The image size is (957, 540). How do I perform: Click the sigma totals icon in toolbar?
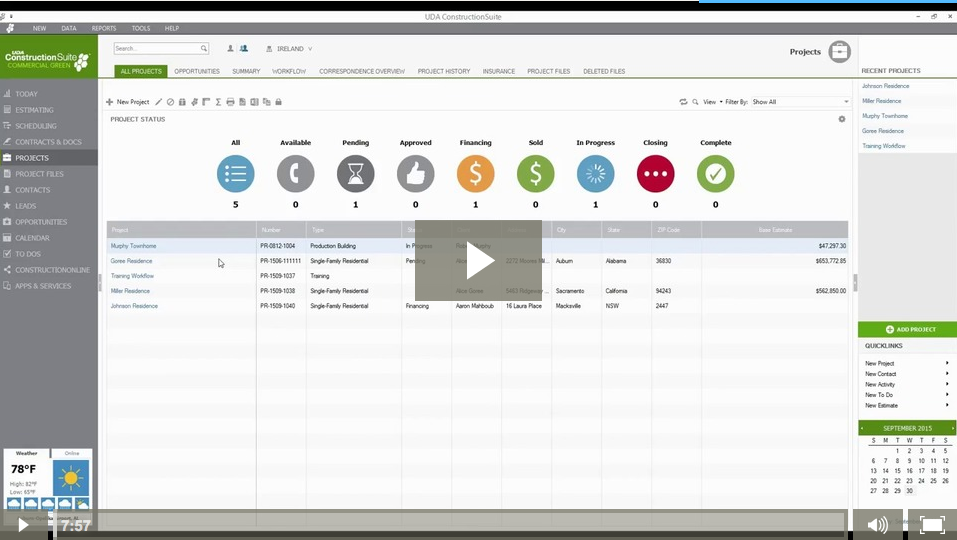[x=218, y=102]
